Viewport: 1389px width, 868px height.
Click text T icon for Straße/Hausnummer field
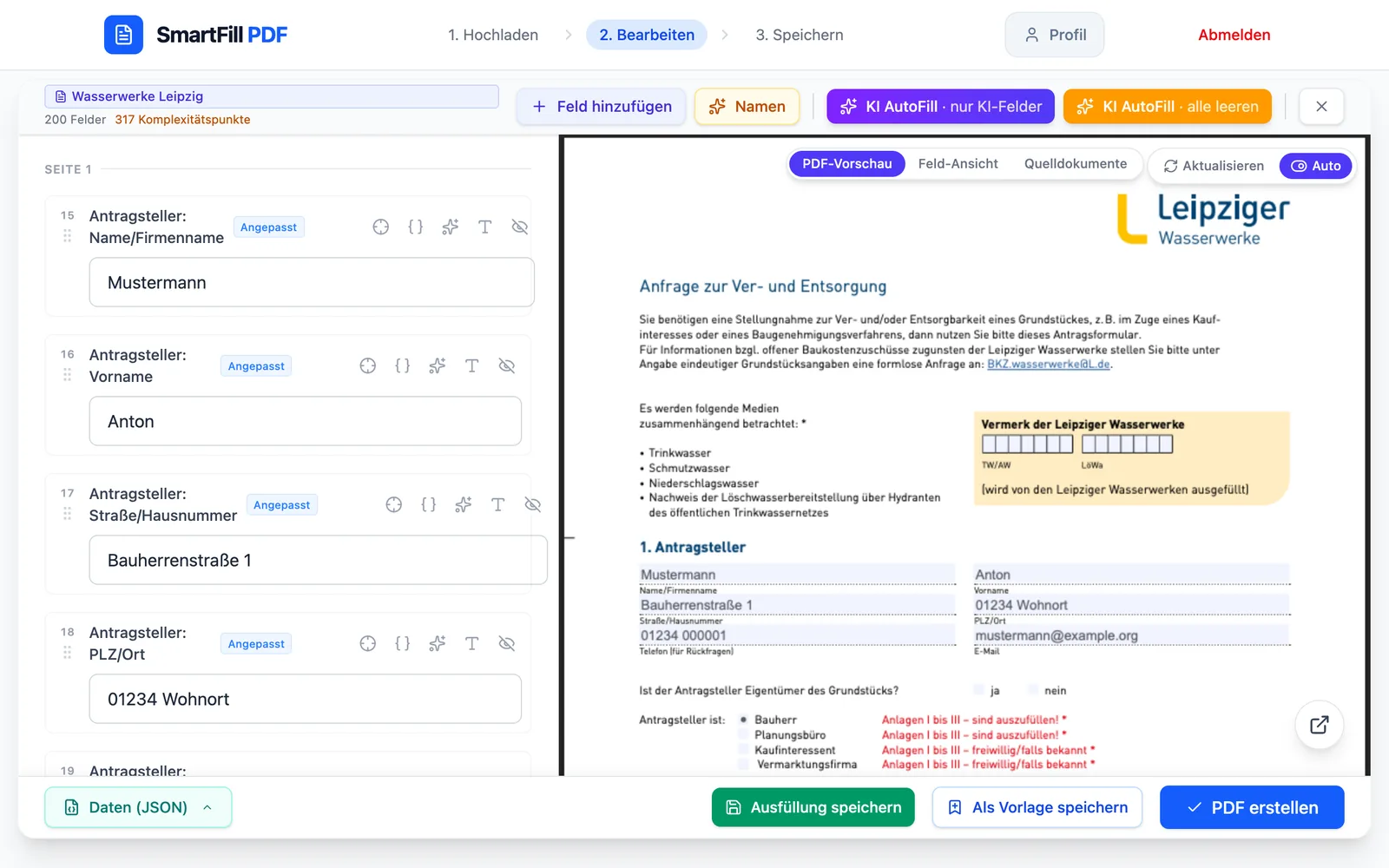coord(498,504)
